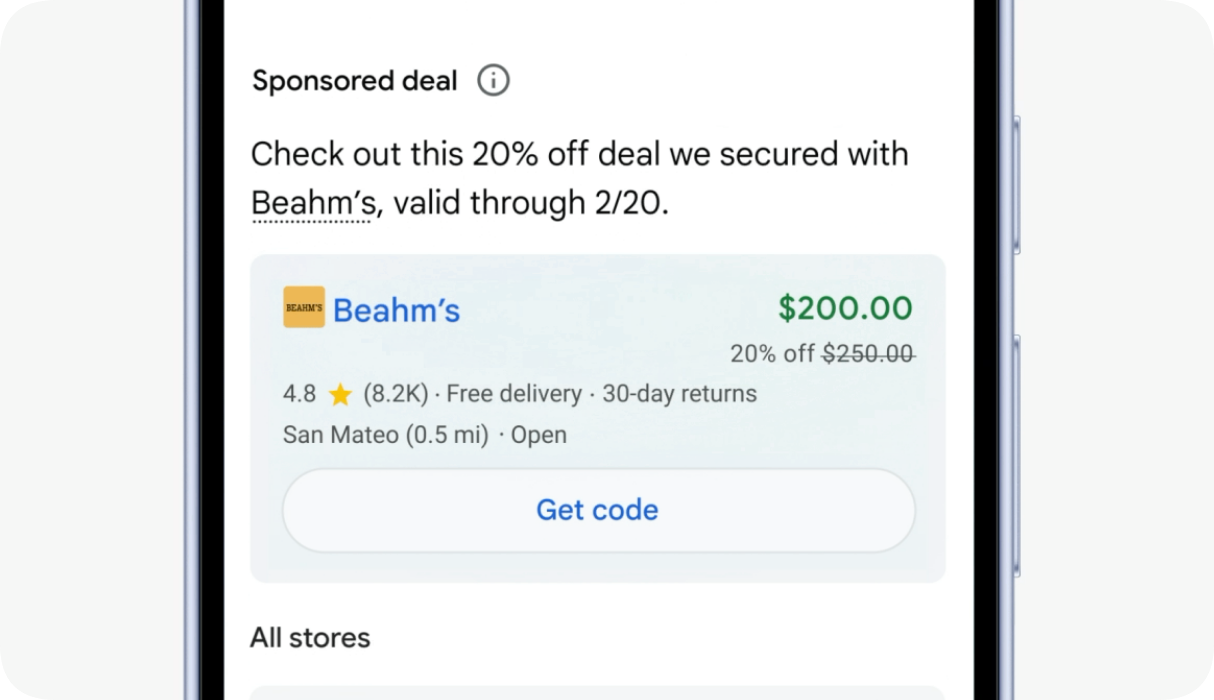This screenshot has height=700, width=1214.
Task: Click the crossed-out $250.00 original price
Action: (868, 354)
